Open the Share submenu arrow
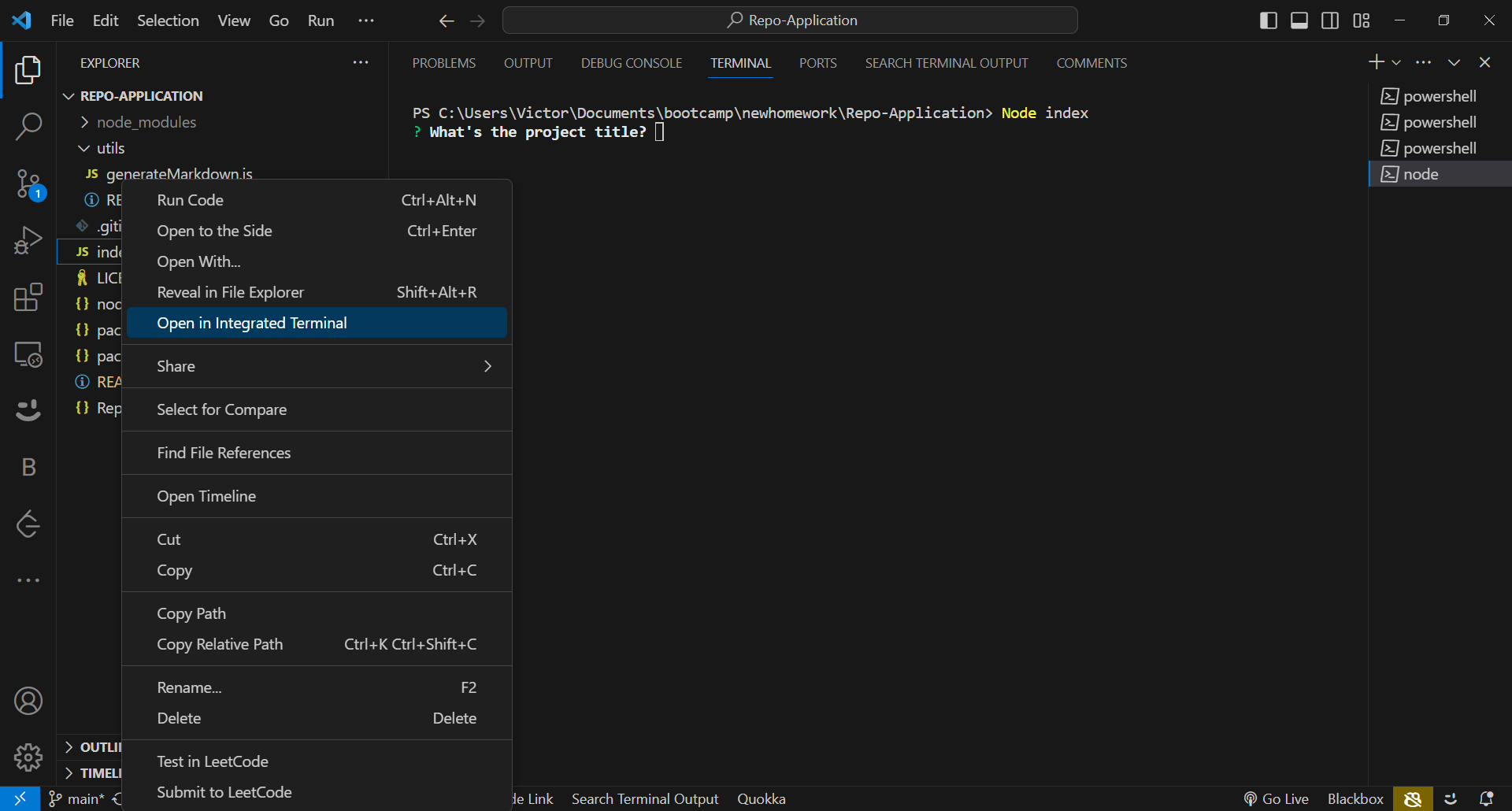The width and height of the screenshot is (1512, 811). [x=487, y=366]
